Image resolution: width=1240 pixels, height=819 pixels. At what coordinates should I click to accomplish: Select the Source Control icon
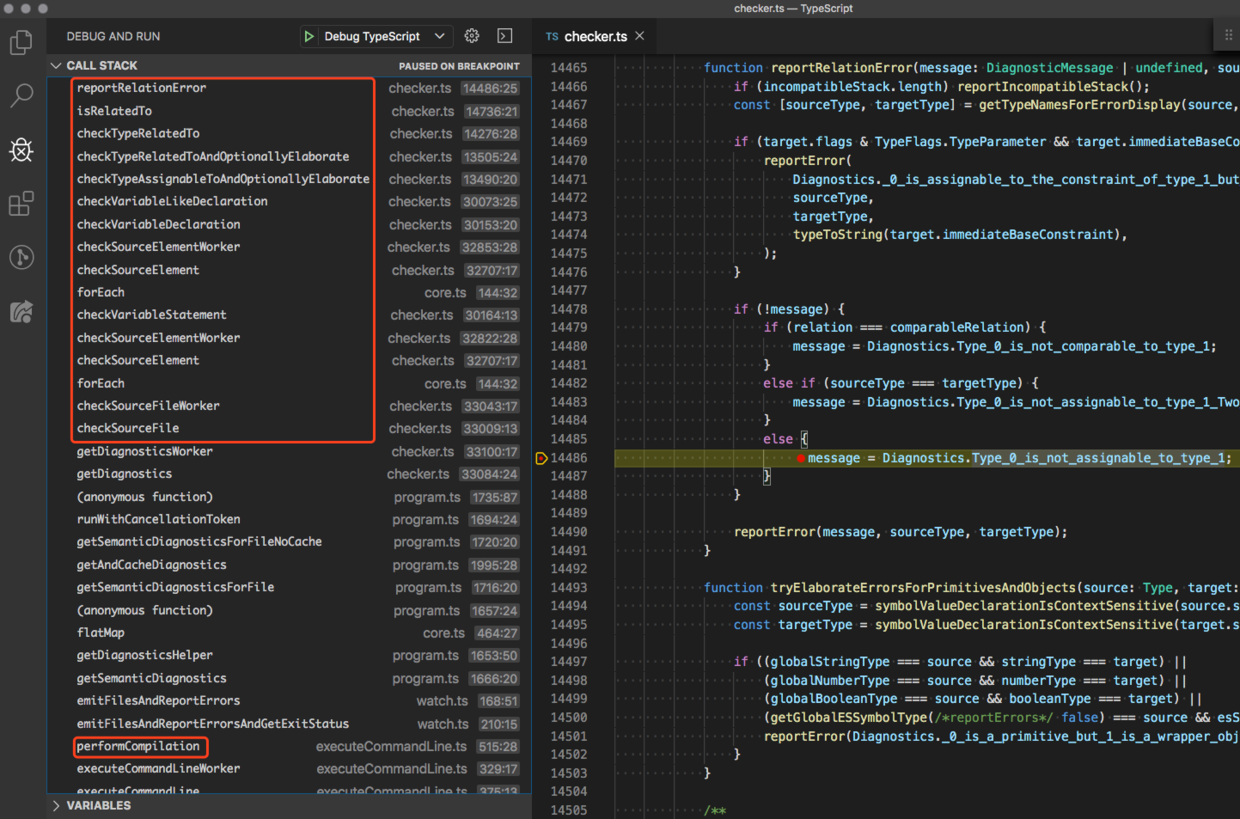click(x=21, y=257)
